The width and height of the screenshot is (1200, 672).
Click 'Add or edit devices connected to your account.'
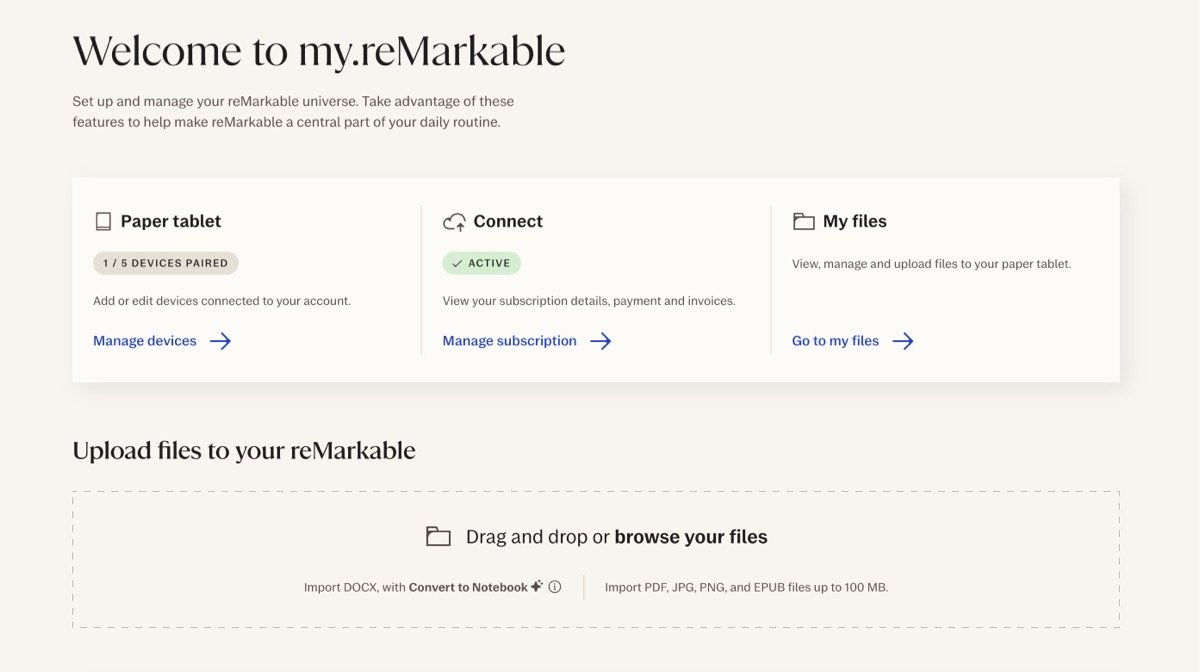coord(222,301)
